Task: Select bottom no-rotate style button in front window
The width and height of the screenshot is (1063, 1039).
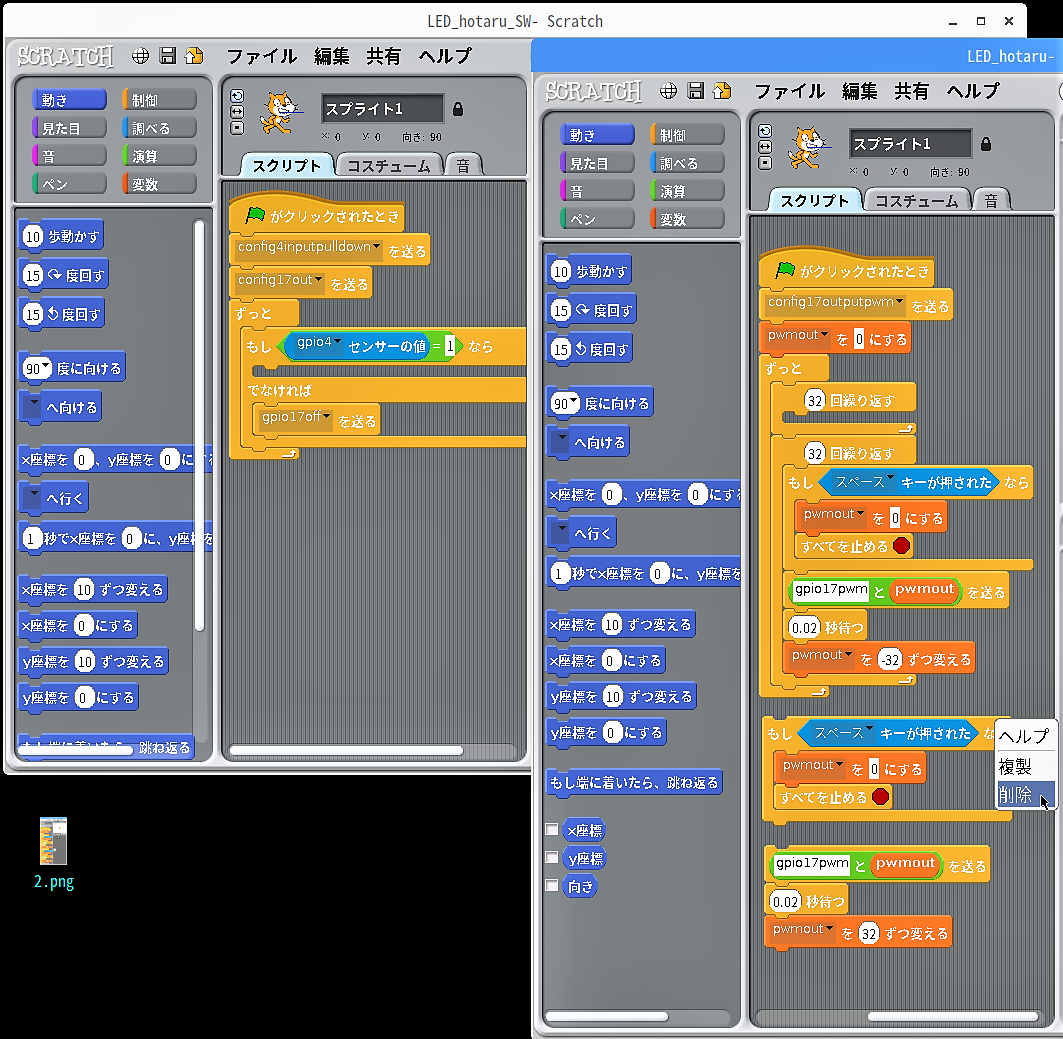Action: tap(765, 163)
